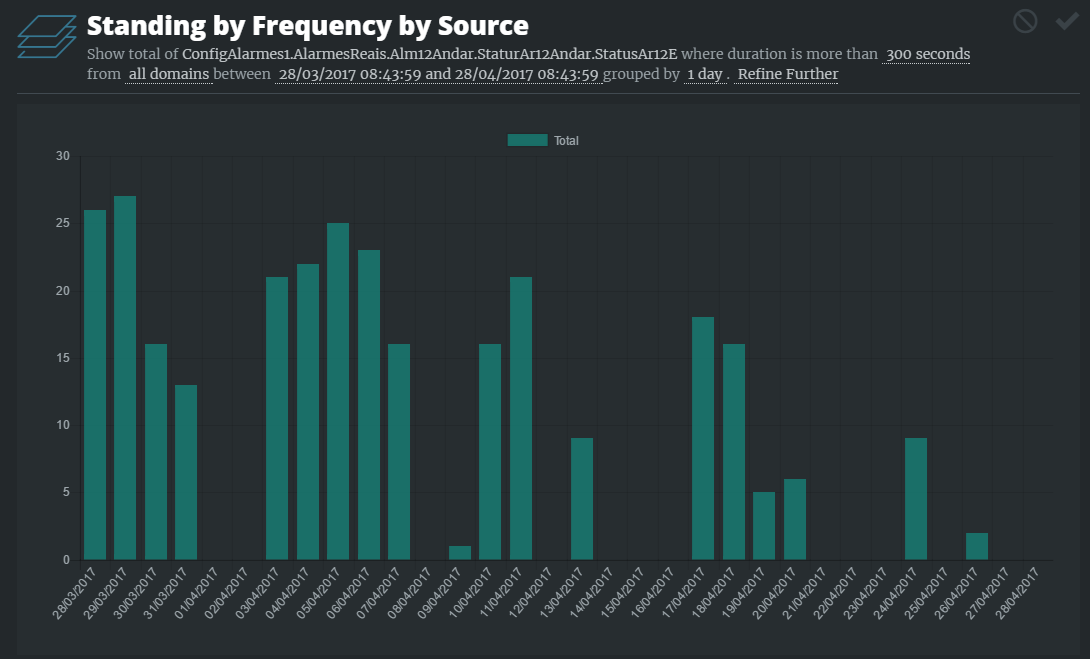Pick the 13/04/2017 bar

pos(582,499)
